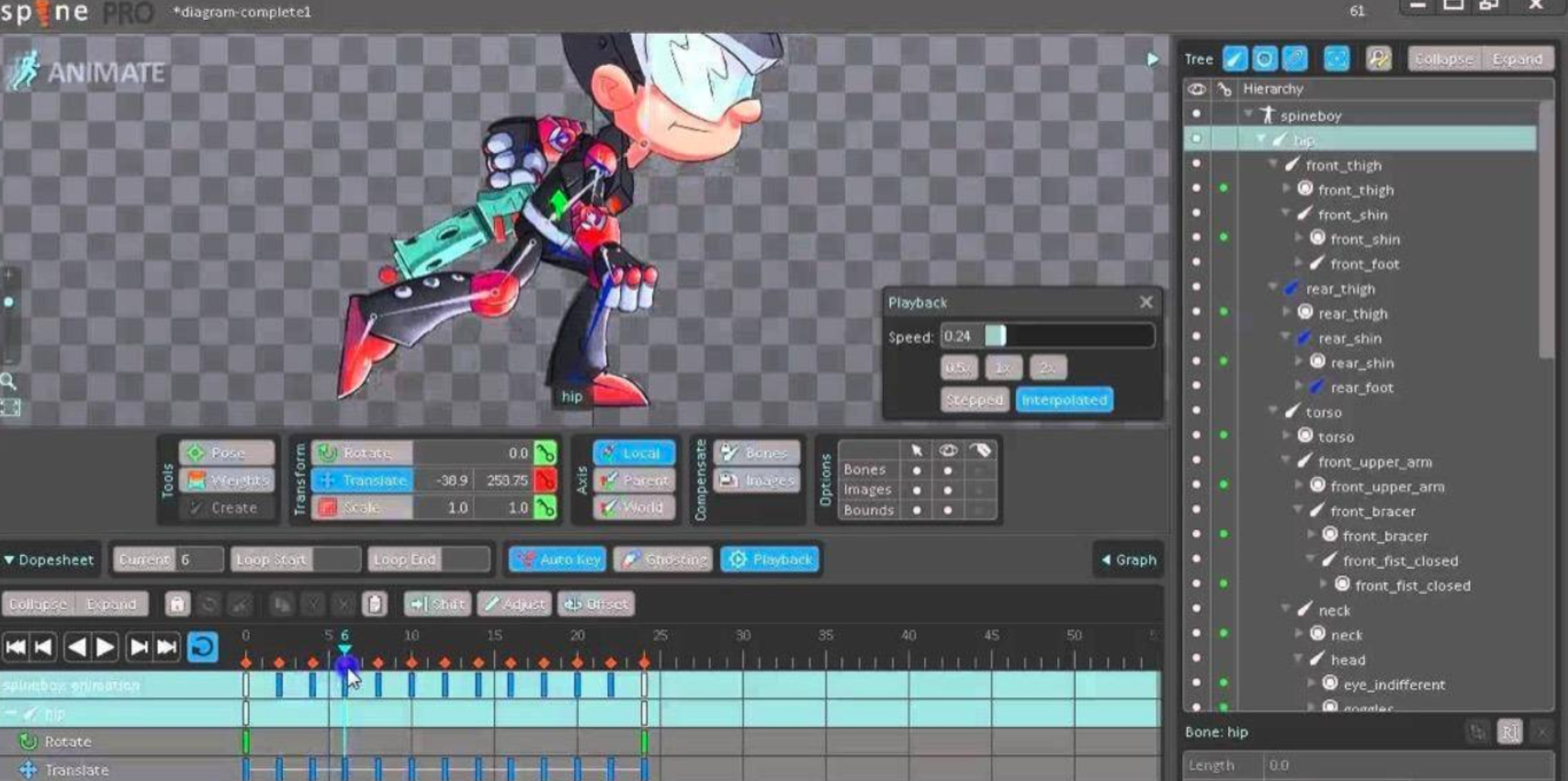Image resolution: width=1568 pixels, height=781 pixels.
Task: Select Stepped playback mode
Action: (x=974, y=400)
